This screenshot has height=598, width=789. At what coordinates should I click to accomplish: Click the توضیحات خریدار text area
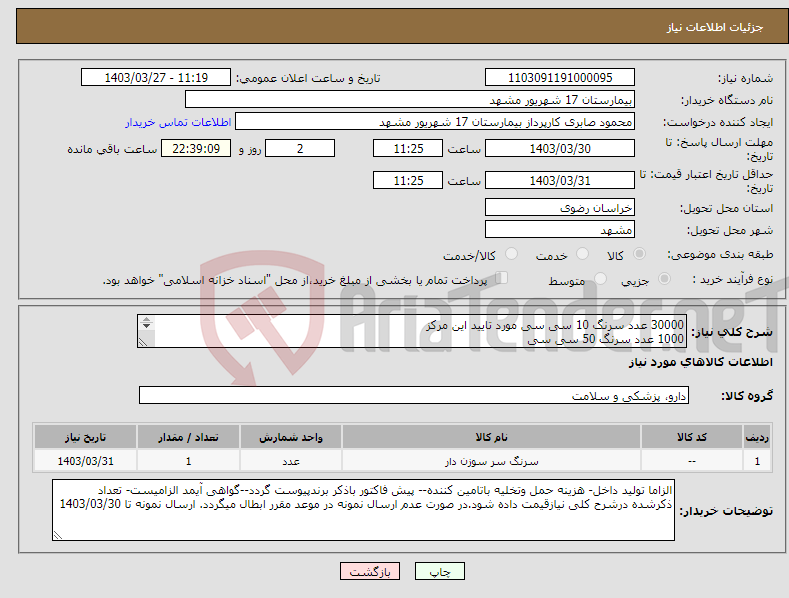(363, 510)
